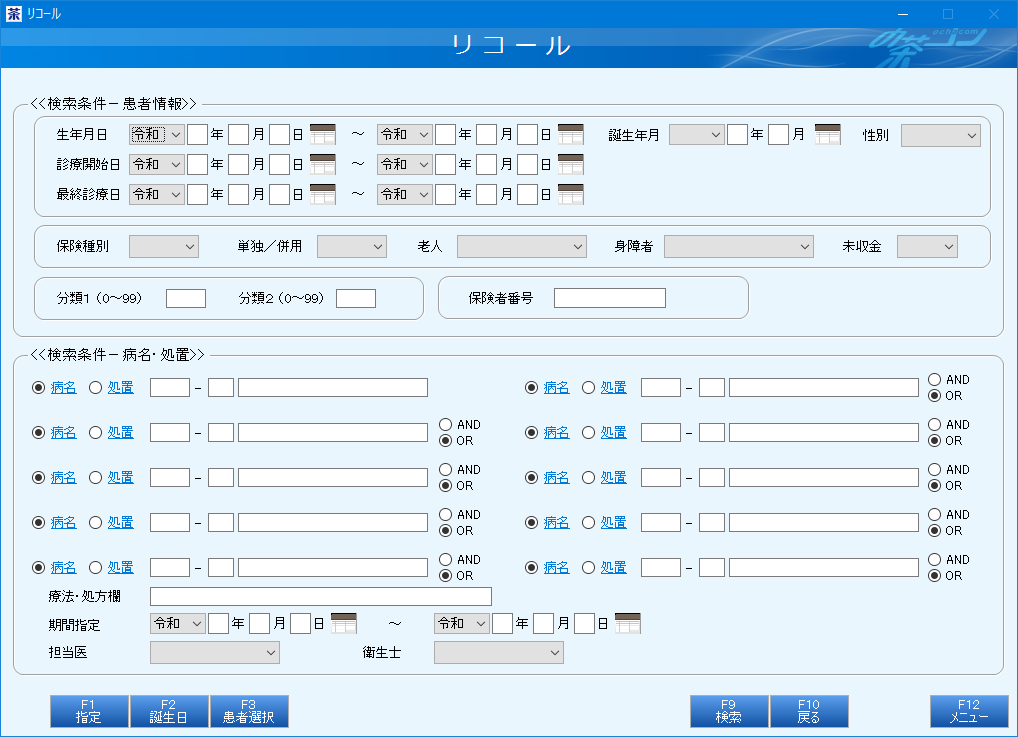Select AND for third left condition row

(x=445, y=469)
